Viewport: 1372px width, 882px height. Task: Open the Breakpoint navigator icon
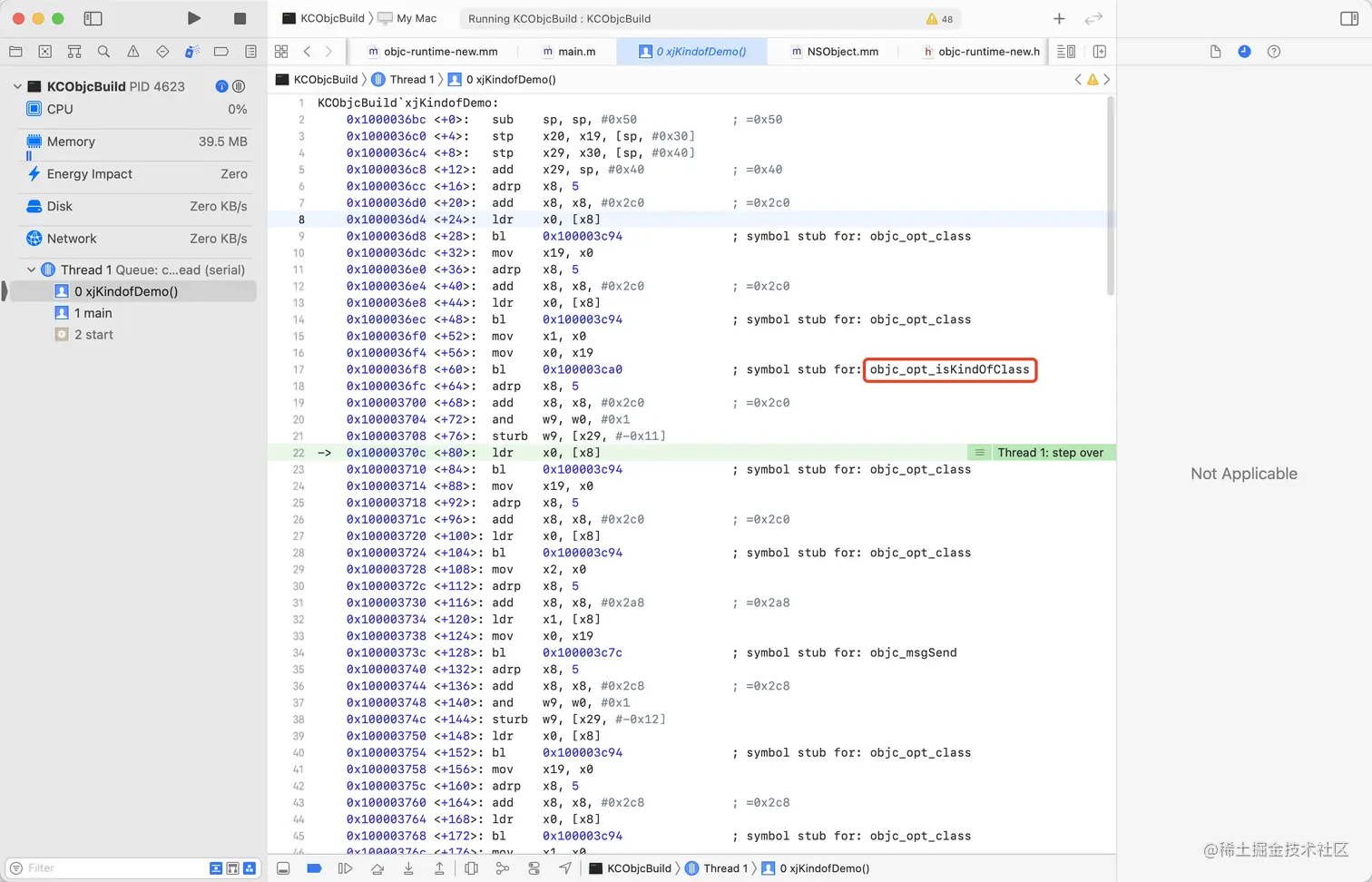(220, 52)
